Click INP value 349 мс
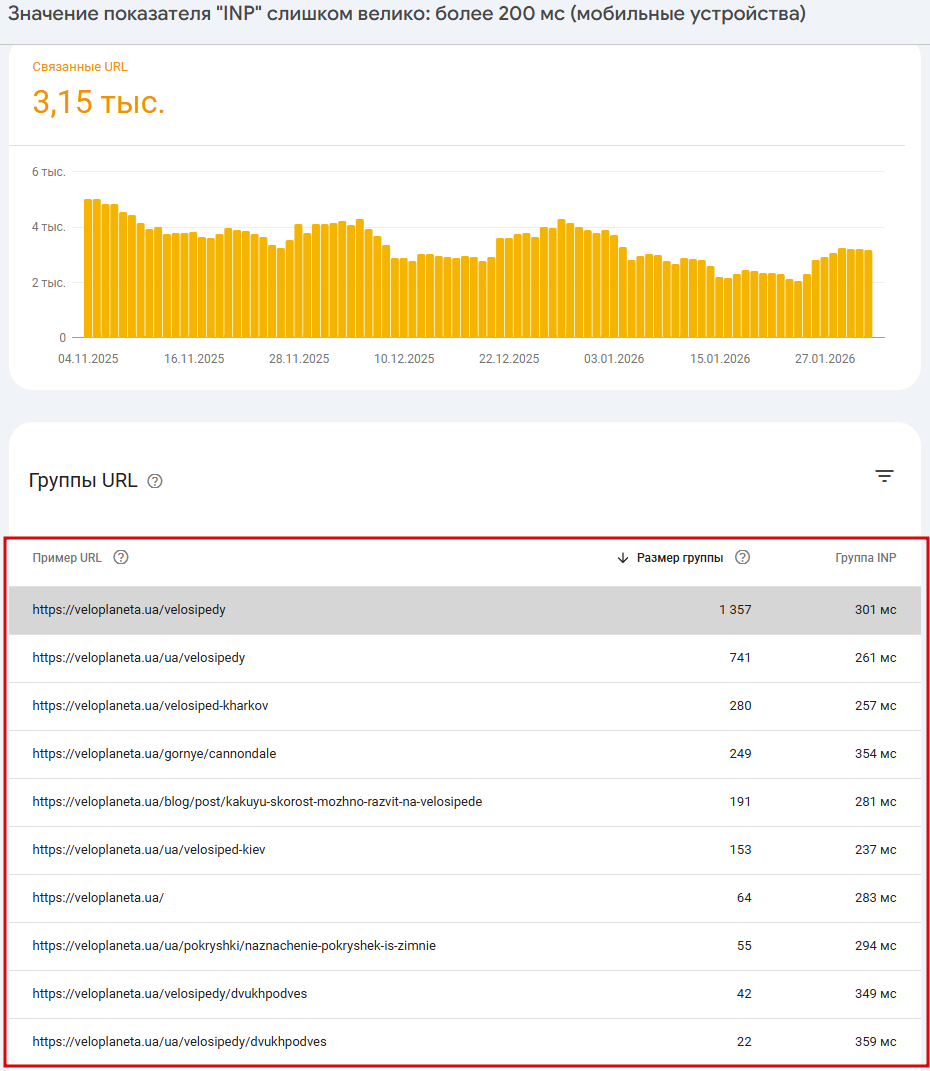930x1071 pixels. [x=875, y=994]
